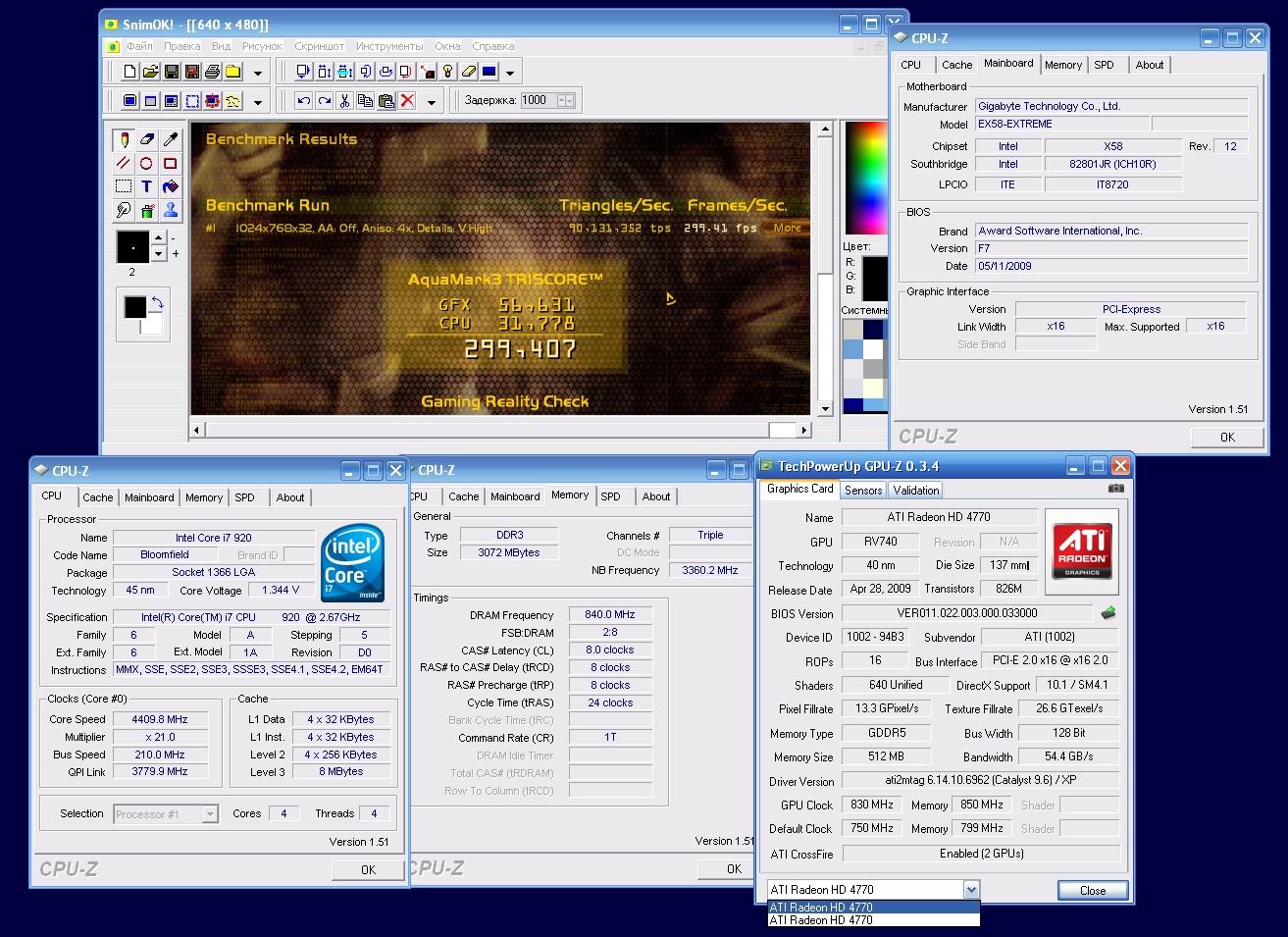Screen dimensions: 1288x937
Task: Click the Задержка delay input field
Action: coord(538,100)
